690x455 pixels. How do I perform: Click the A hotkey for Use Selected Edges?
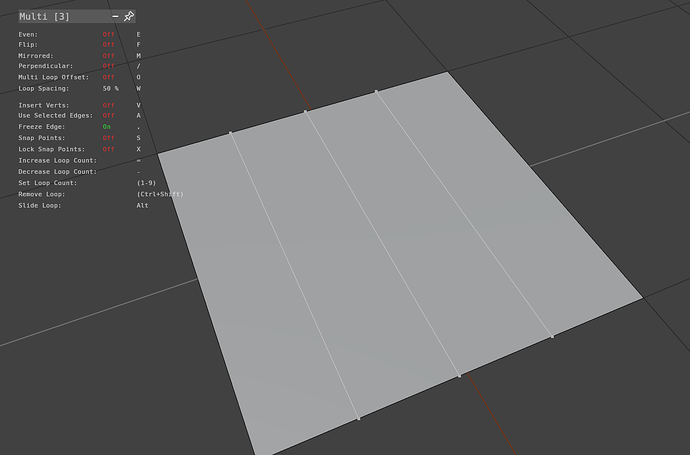point(139,115)
